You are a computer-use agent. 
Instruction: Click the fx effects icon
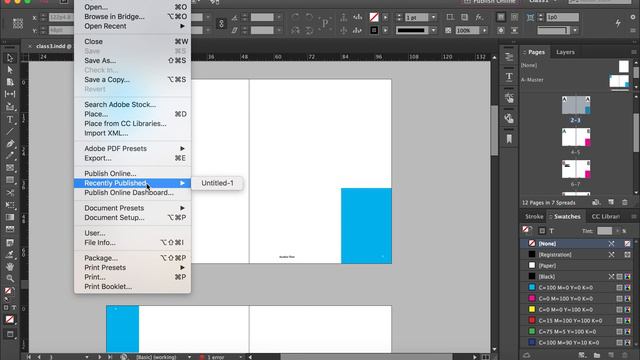point(479,17)
